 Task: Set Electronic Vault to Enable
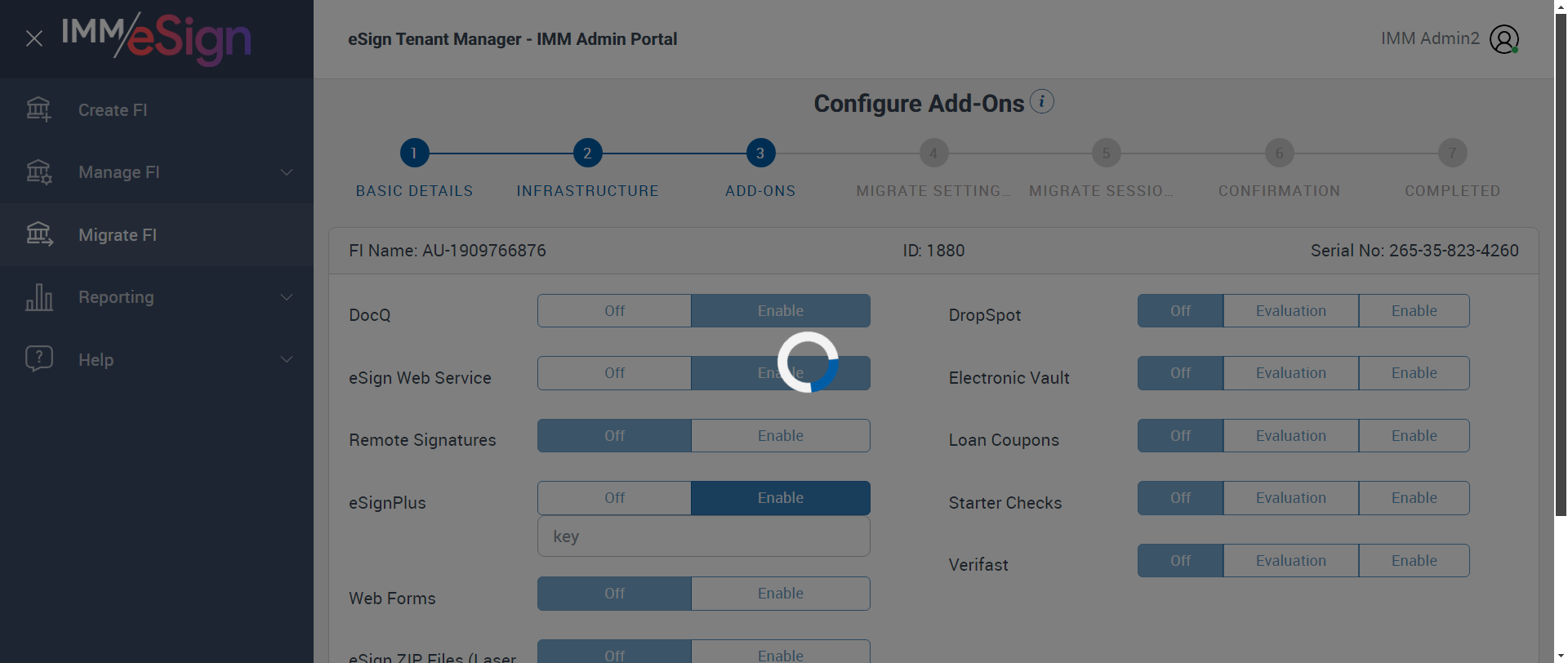(x=1414, y=373)
